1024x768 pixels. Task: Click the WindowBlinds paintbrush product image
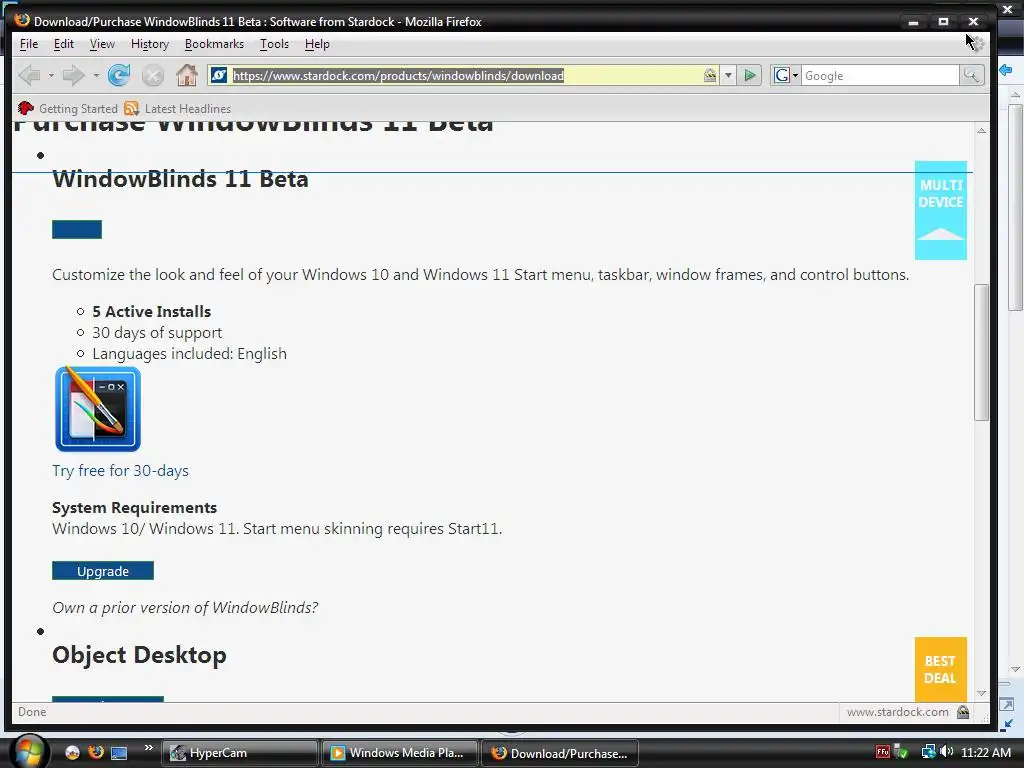click(98, 409)
